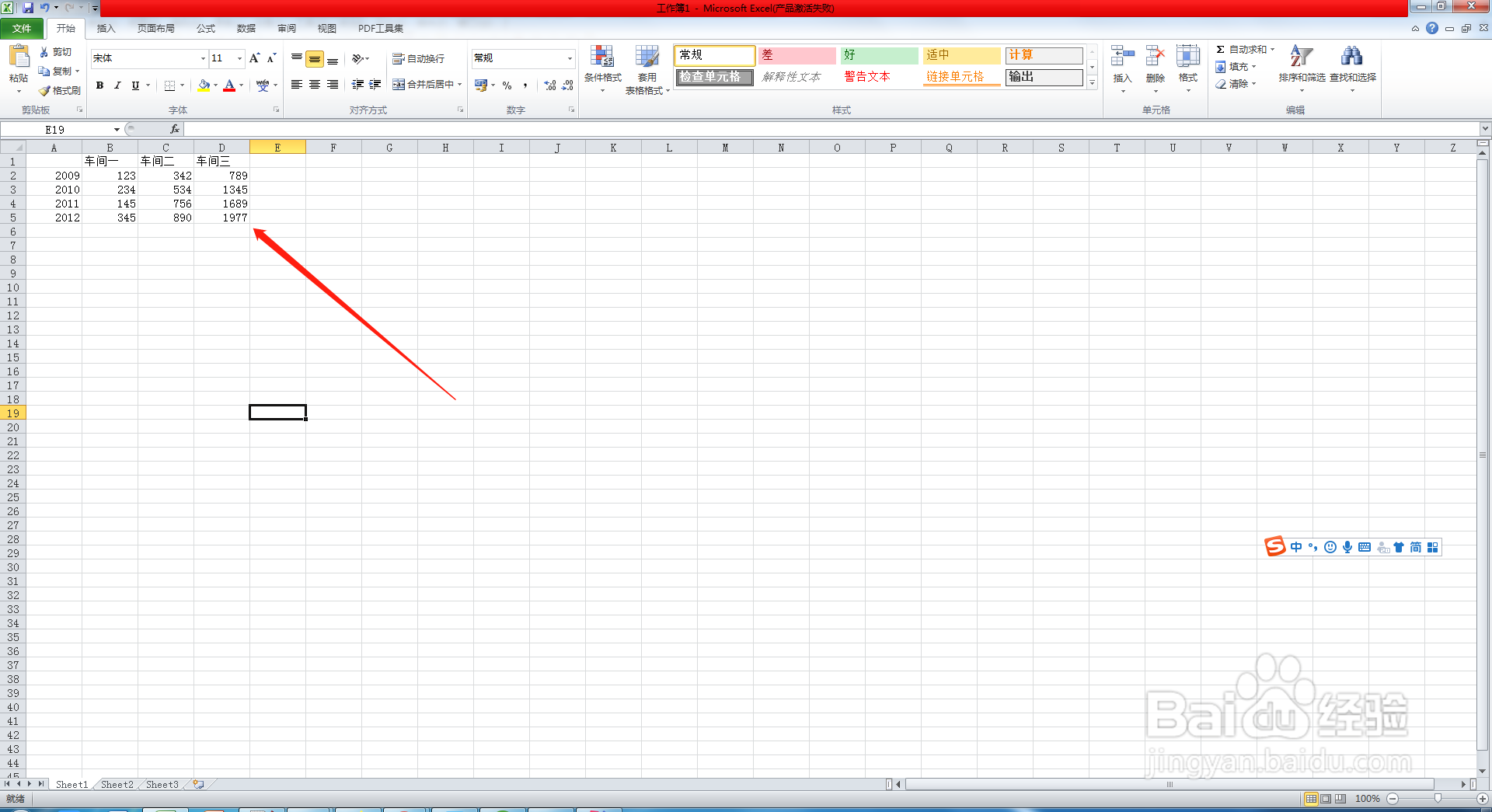Click the cell borders icon
This screenshot has height=812, width=1492.
pos(169,85)
